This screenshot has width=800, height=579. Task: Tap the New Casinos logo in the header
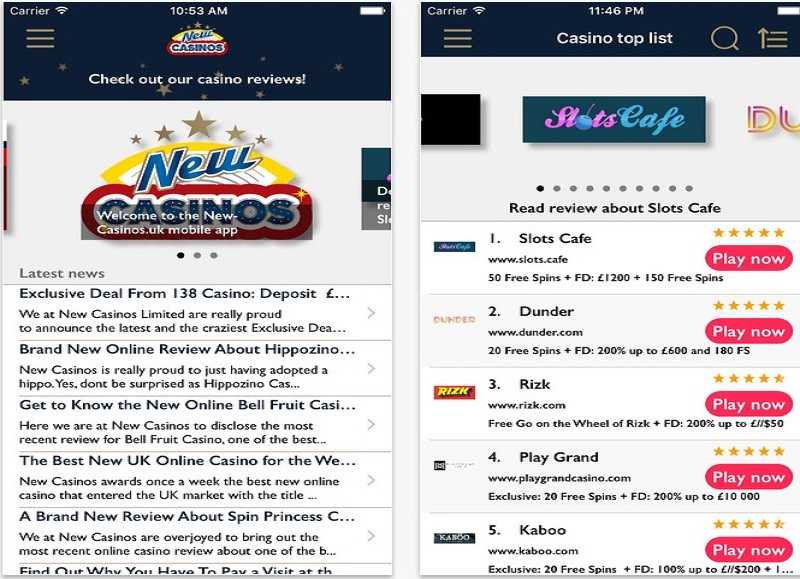click(x=197, y=40)
